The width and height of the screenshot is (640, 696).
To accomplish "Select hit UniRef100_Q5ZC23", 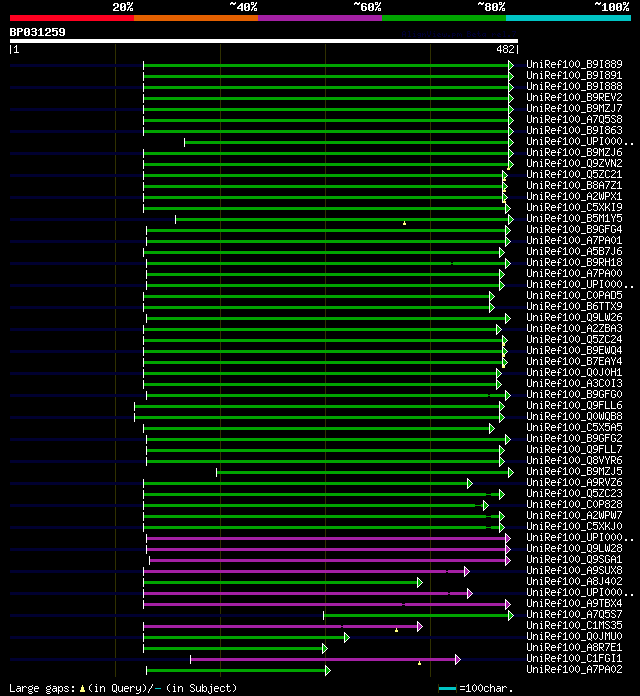I will point(574,493).
